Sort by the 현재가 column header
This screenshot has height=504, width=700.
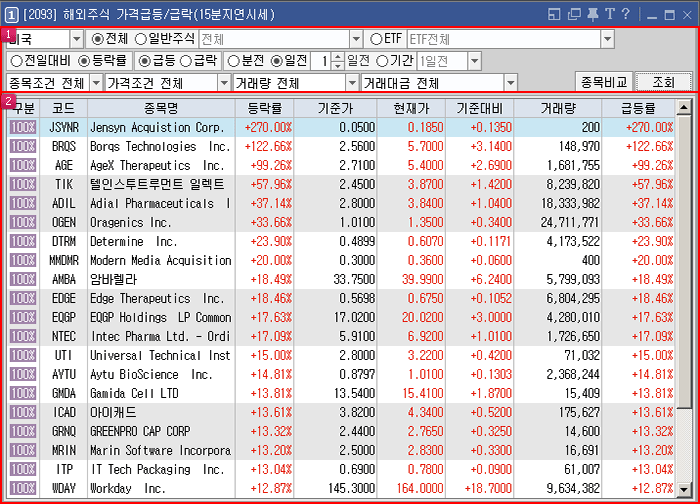[411, 108]
